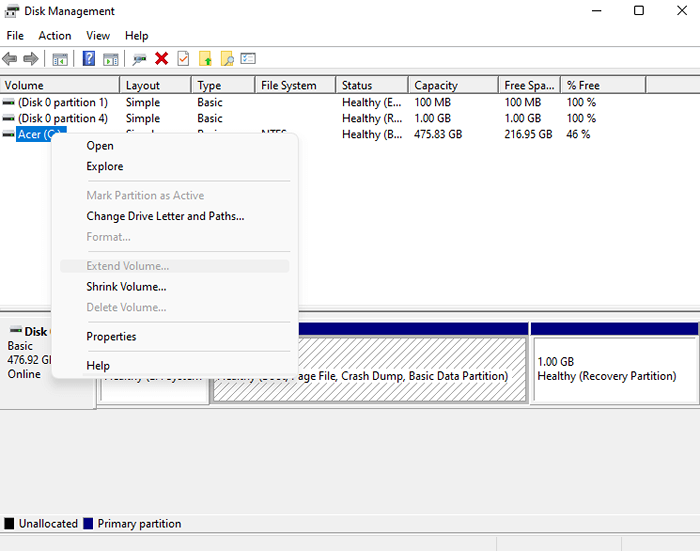Viewport: 700px width, 551px height.
Task: Click drive icon beside Acer (C:)
Action: (x=8, y=134)
